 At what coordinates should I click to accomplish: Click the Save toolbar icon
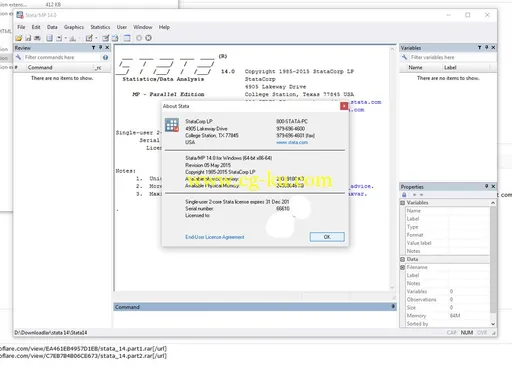[x=28, y=38]
